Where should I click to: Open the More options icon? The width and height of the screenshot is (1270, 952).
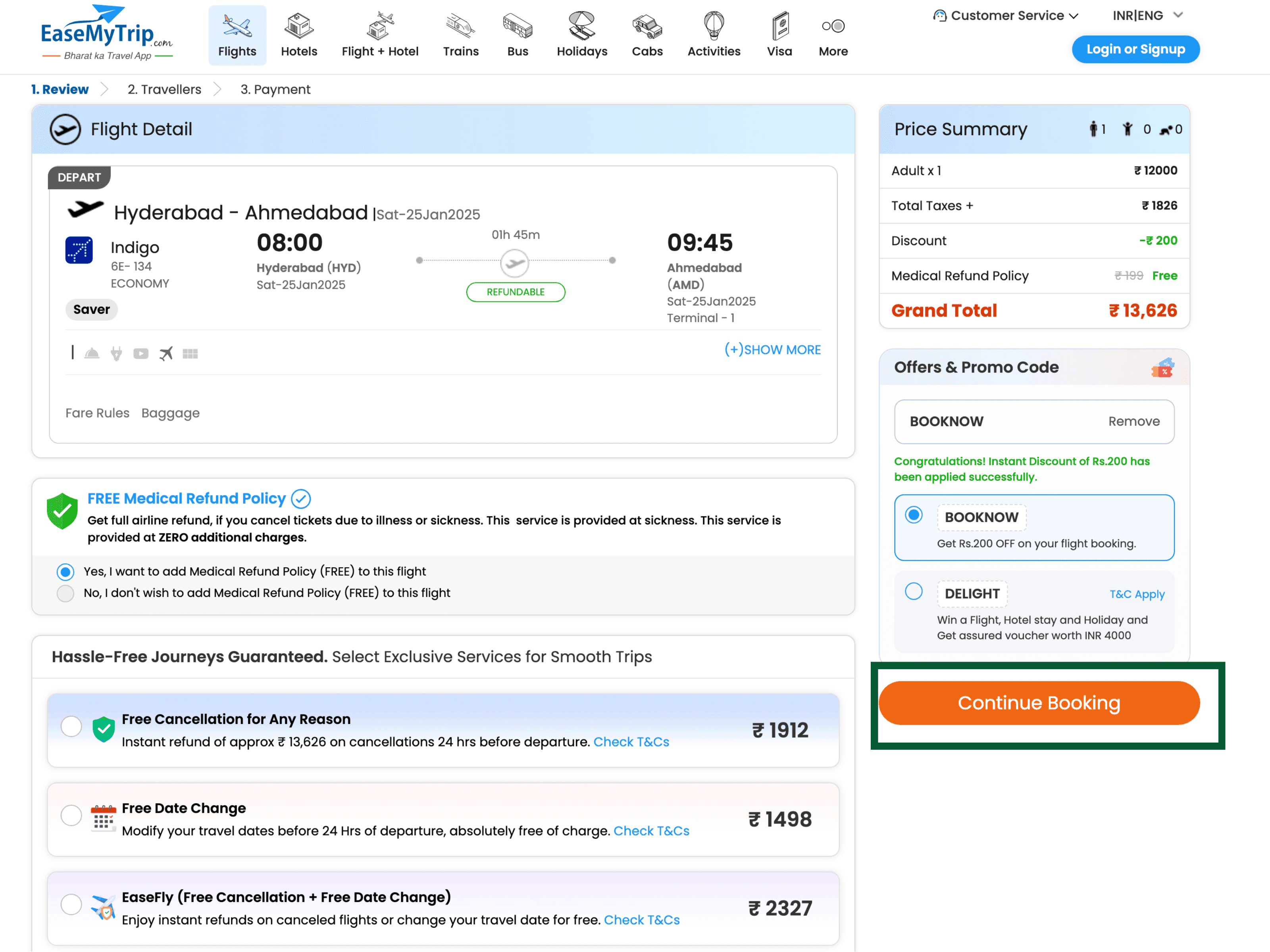[x=833, y=27]
